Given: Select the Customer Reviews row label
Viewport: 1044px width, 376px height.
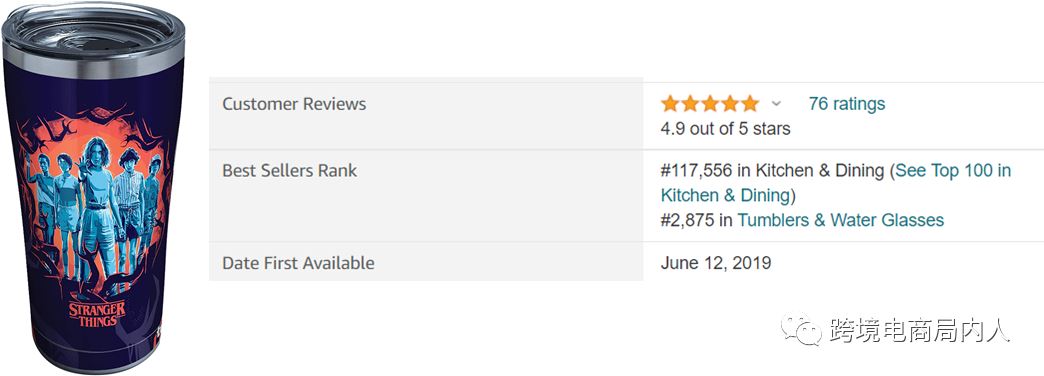Looking at the screenshot, I should coord(294,104).
